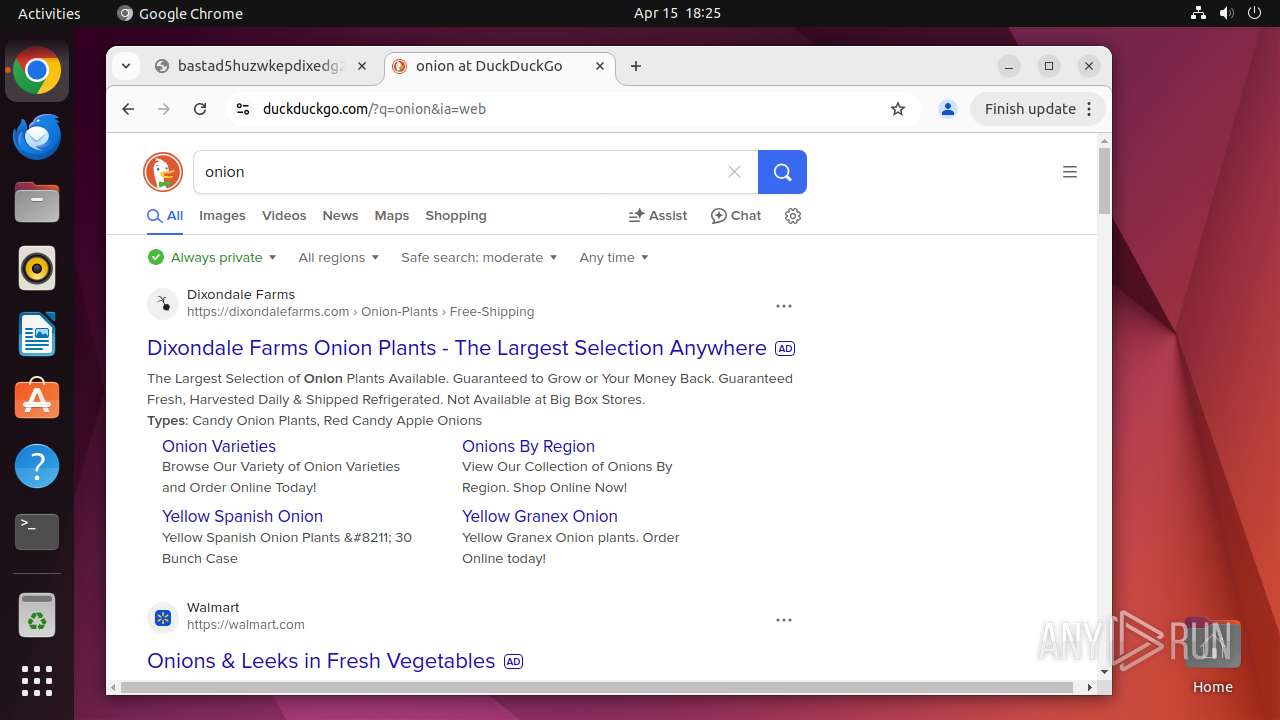The image size is (1280, 720).
Task: Launch Terminal from the dock
Action: [37, 532]
